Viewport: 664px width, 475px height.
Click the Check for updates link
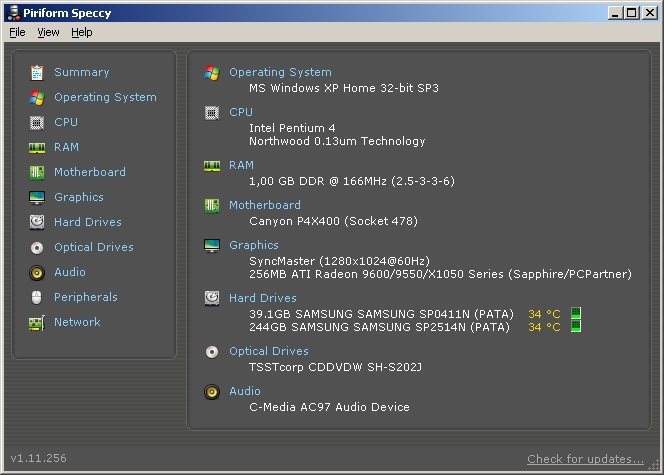[585, 459]
